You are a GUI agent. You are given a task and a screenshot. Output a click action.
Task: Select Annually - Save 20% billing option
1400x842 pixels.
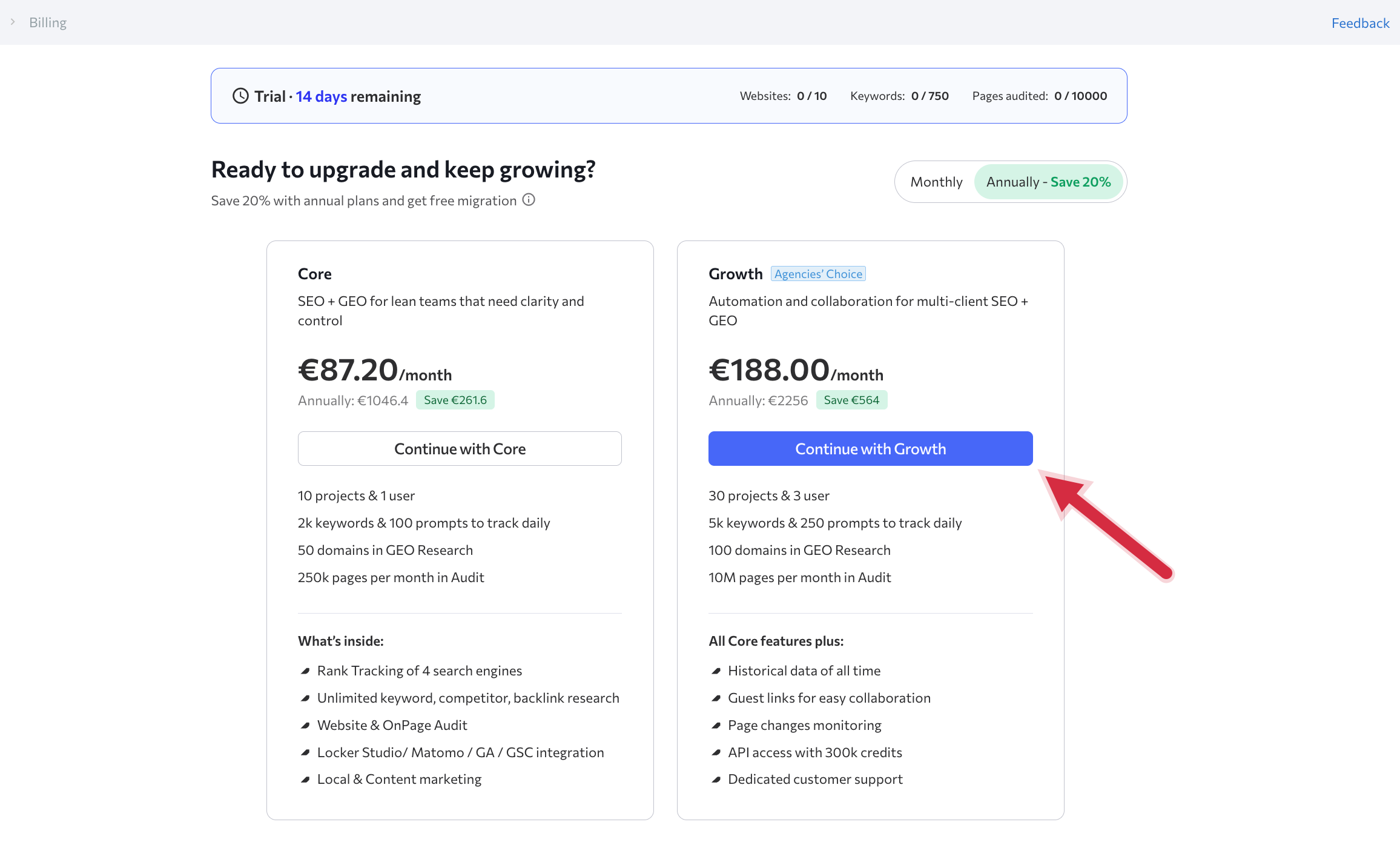[1048, 182]
